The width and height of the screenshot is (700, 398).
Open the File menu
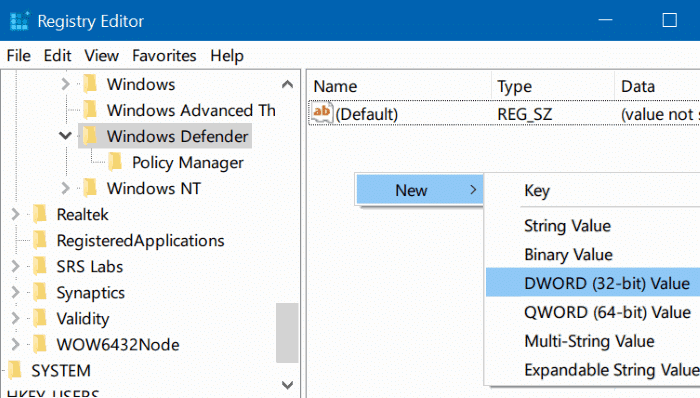pos(19,56)
